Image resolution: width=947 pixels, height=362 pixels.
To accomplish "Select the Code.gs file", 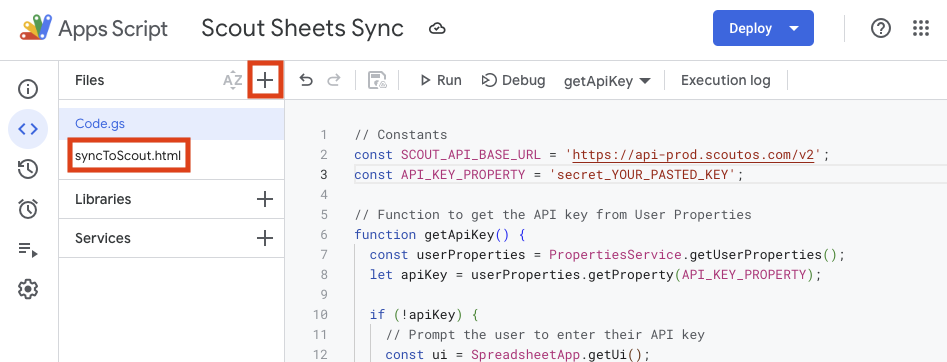I will pyautogui.click(x=172, y=124).
